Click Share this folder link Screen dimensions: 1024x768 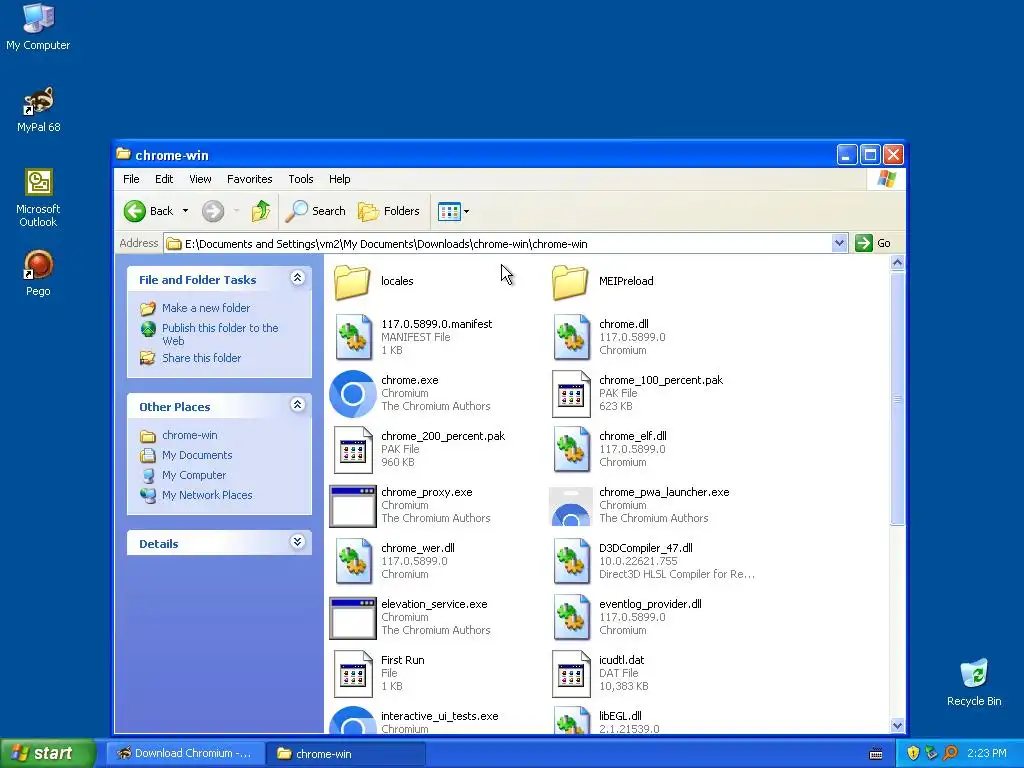coord(201,358)
